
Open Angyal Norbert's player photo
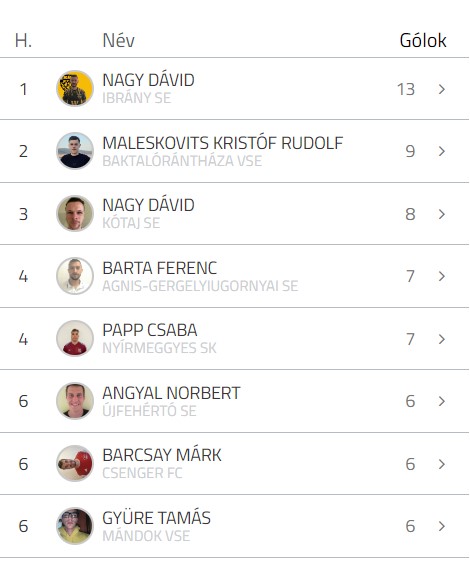click(75, 401)
